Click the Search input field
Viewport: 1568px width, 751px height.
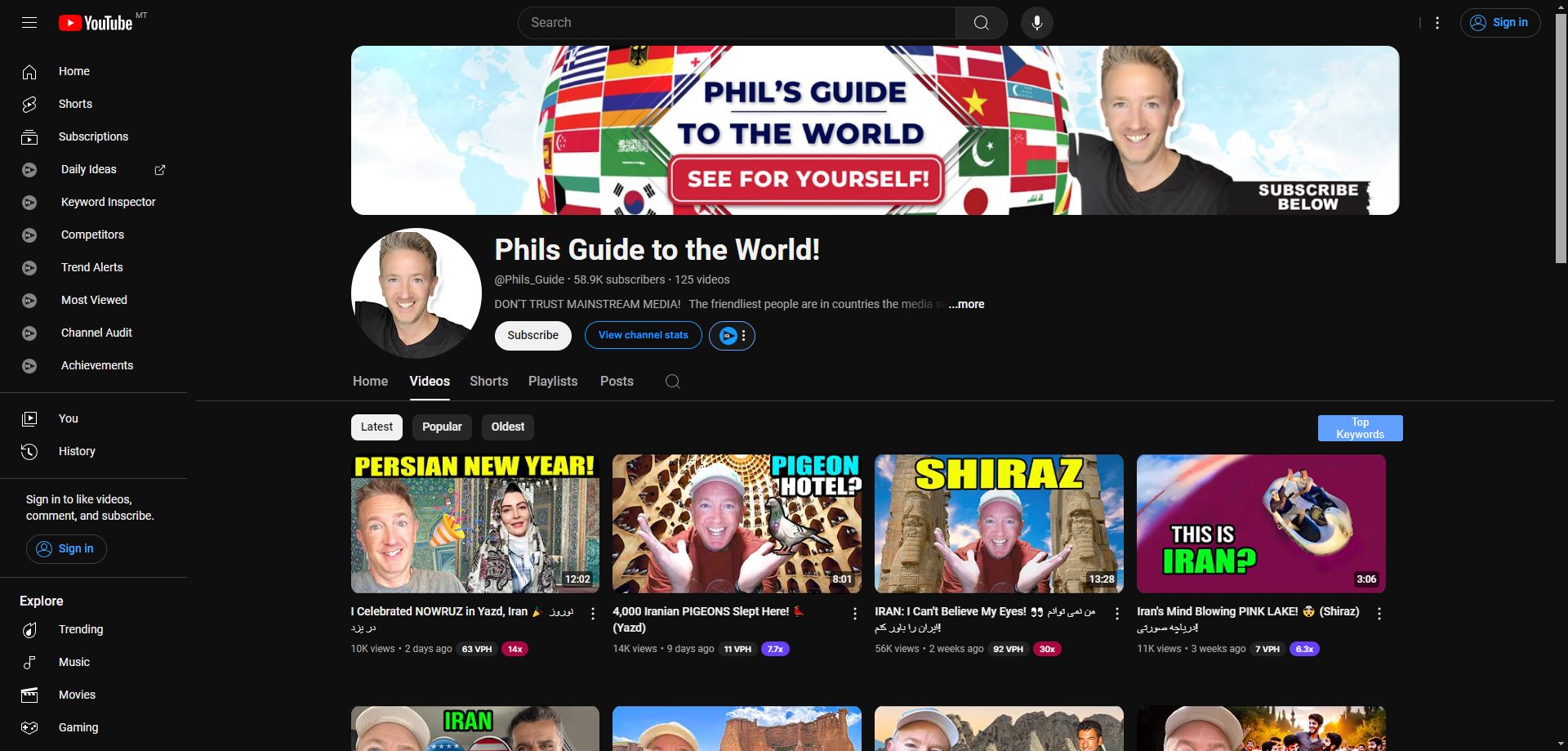tap(737, 23)
